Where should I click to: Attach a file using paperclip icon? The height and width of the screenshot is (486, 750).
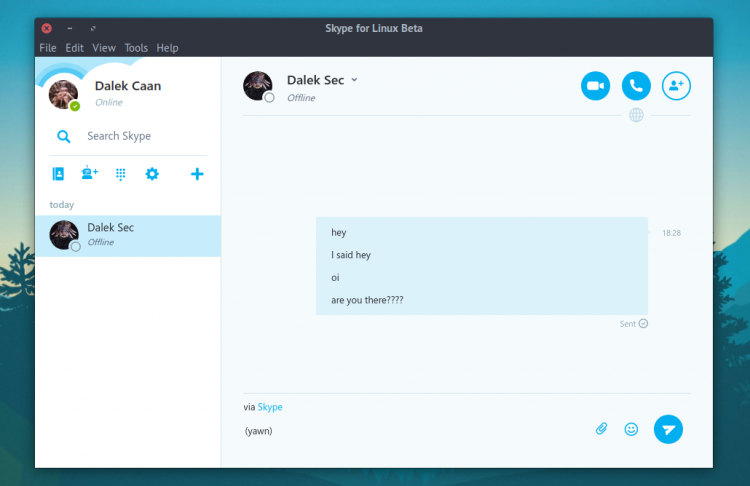(x=601, y=429)
